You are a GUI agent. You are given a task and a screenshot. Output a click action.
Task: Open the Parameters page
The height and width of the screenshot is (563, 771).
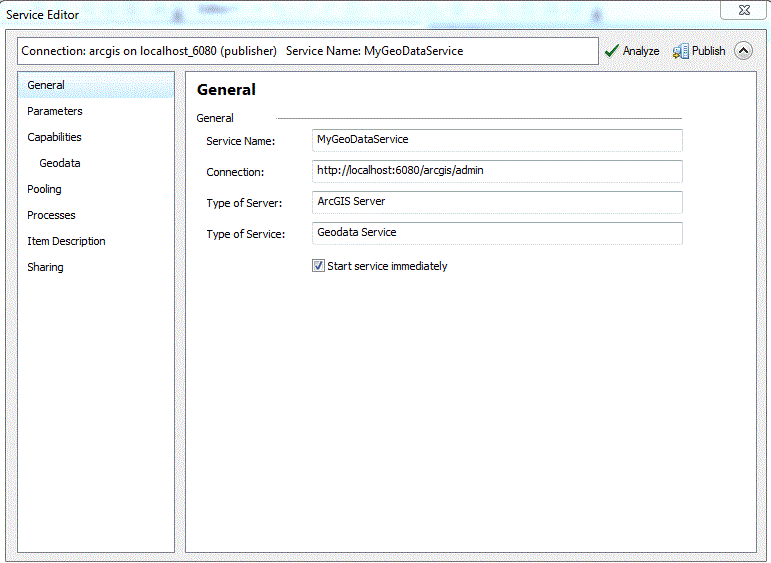pos(55,111)
